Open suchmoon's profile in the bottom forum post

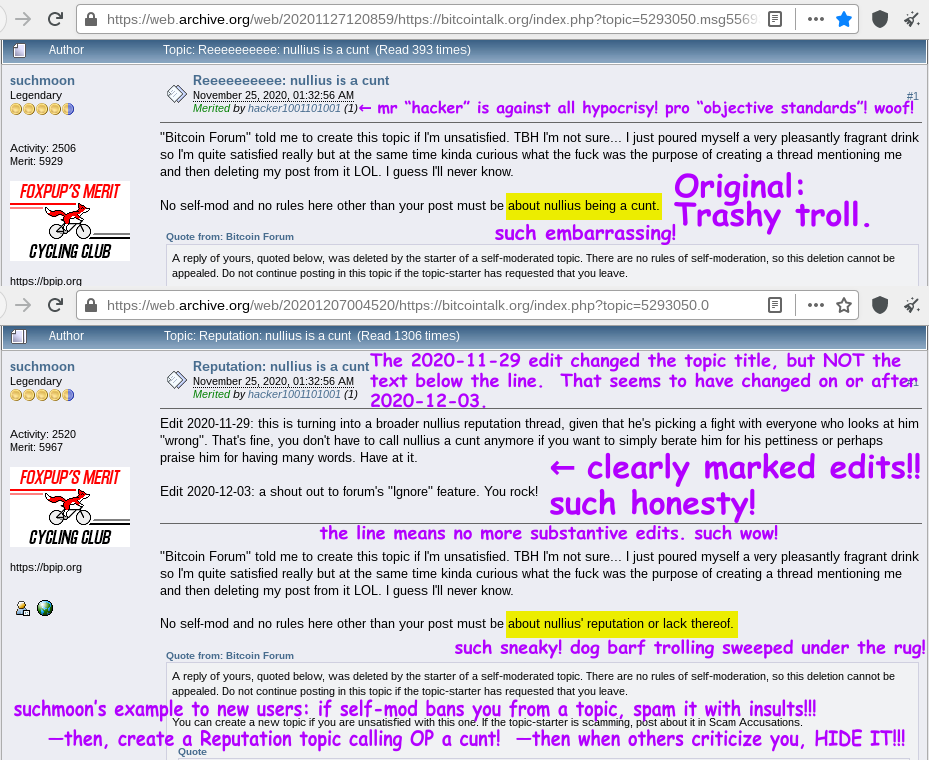[x=42, y=367]
